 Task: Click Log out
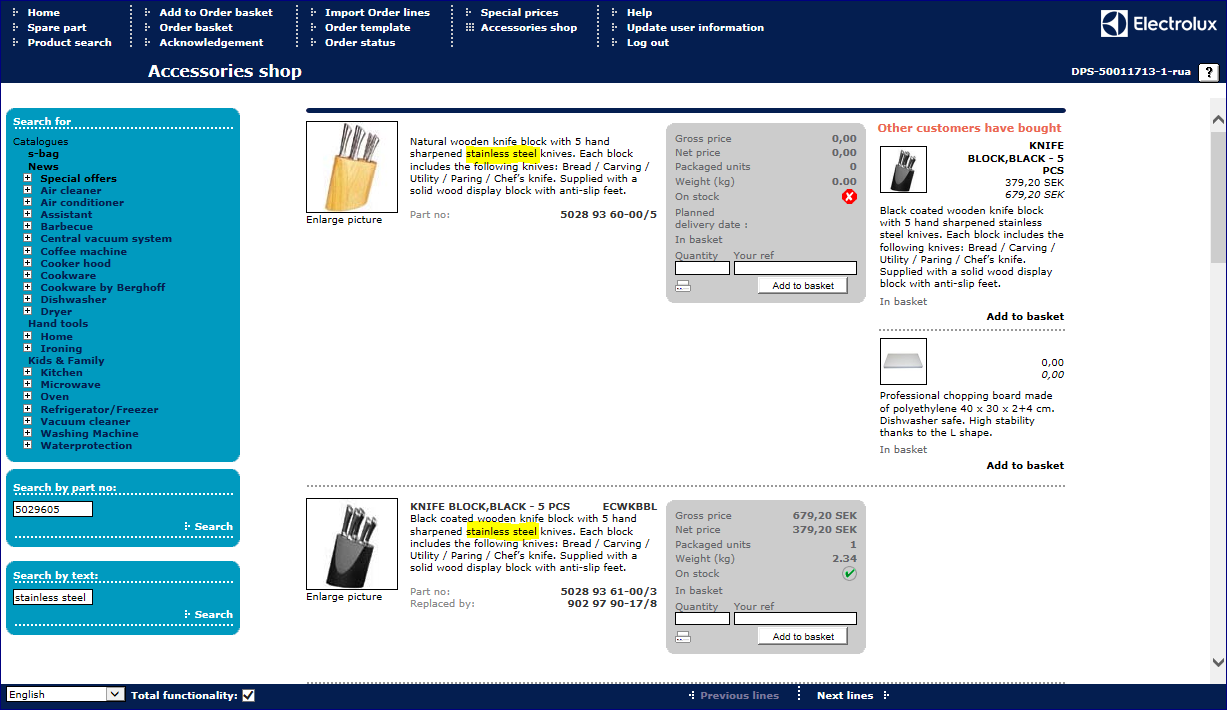click(647, 42)
